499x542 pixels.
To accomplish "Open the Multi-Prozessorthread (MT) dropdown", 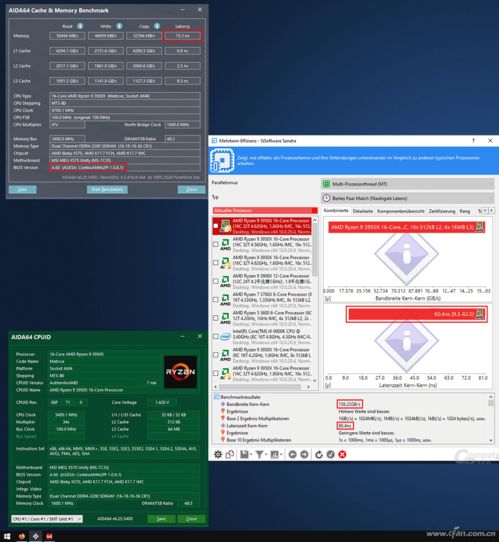I will 408,184.
